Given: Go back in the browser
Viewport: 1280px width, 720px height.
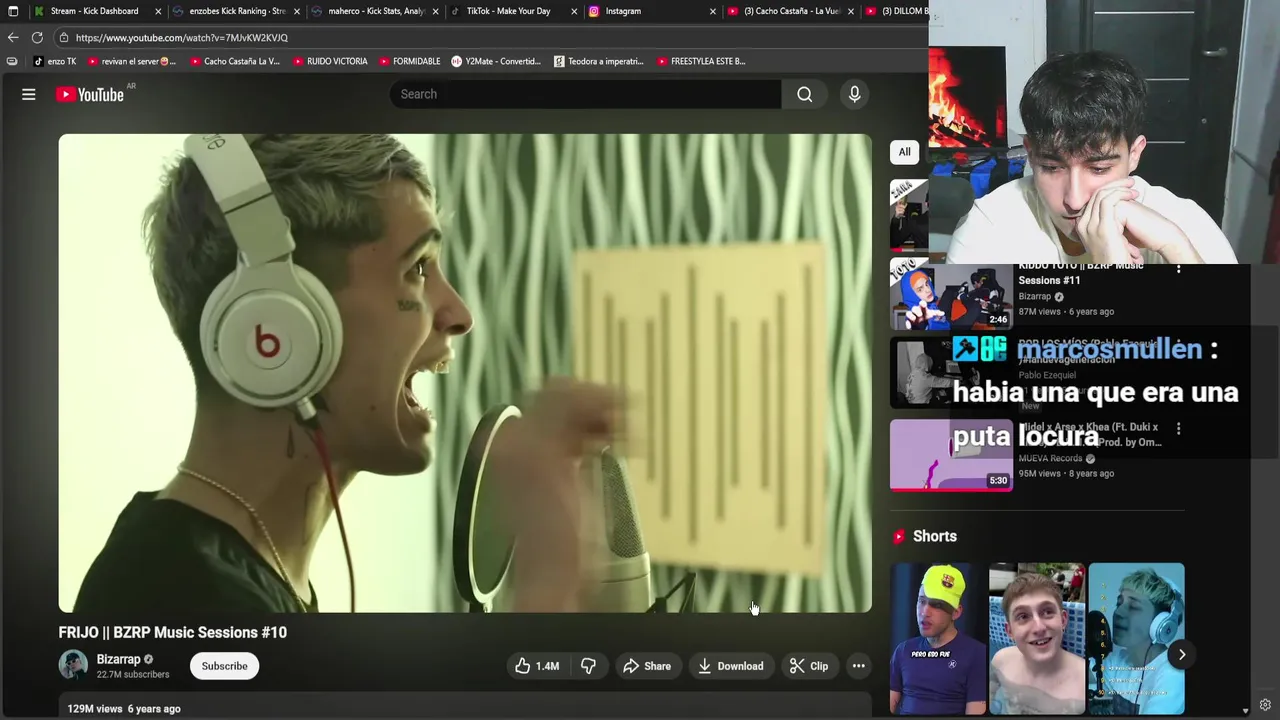Looking at the screenshot, I should pos(13,37).
